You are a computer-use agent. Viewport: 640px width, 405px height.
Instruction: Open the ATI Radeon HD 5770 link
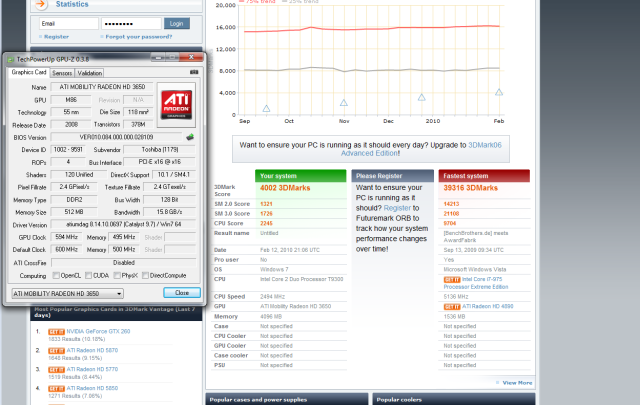click(x=92, y=369)
